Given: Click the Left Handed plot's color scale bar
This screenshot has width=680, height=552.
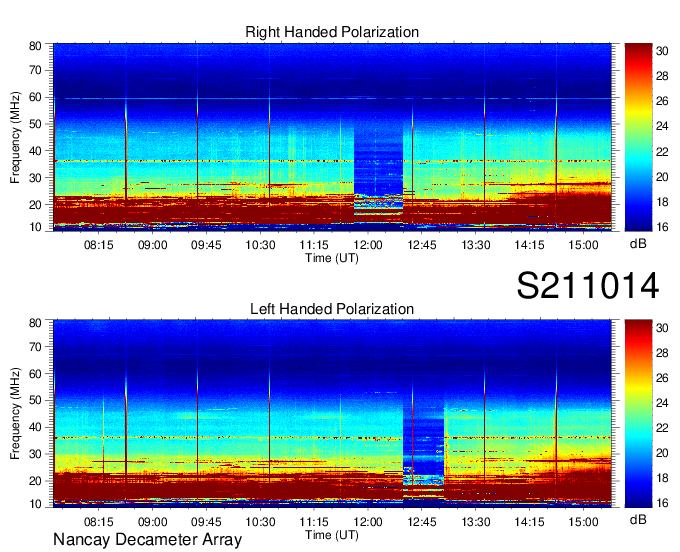Looking at the screenshot, I should (x=638, y=414).
